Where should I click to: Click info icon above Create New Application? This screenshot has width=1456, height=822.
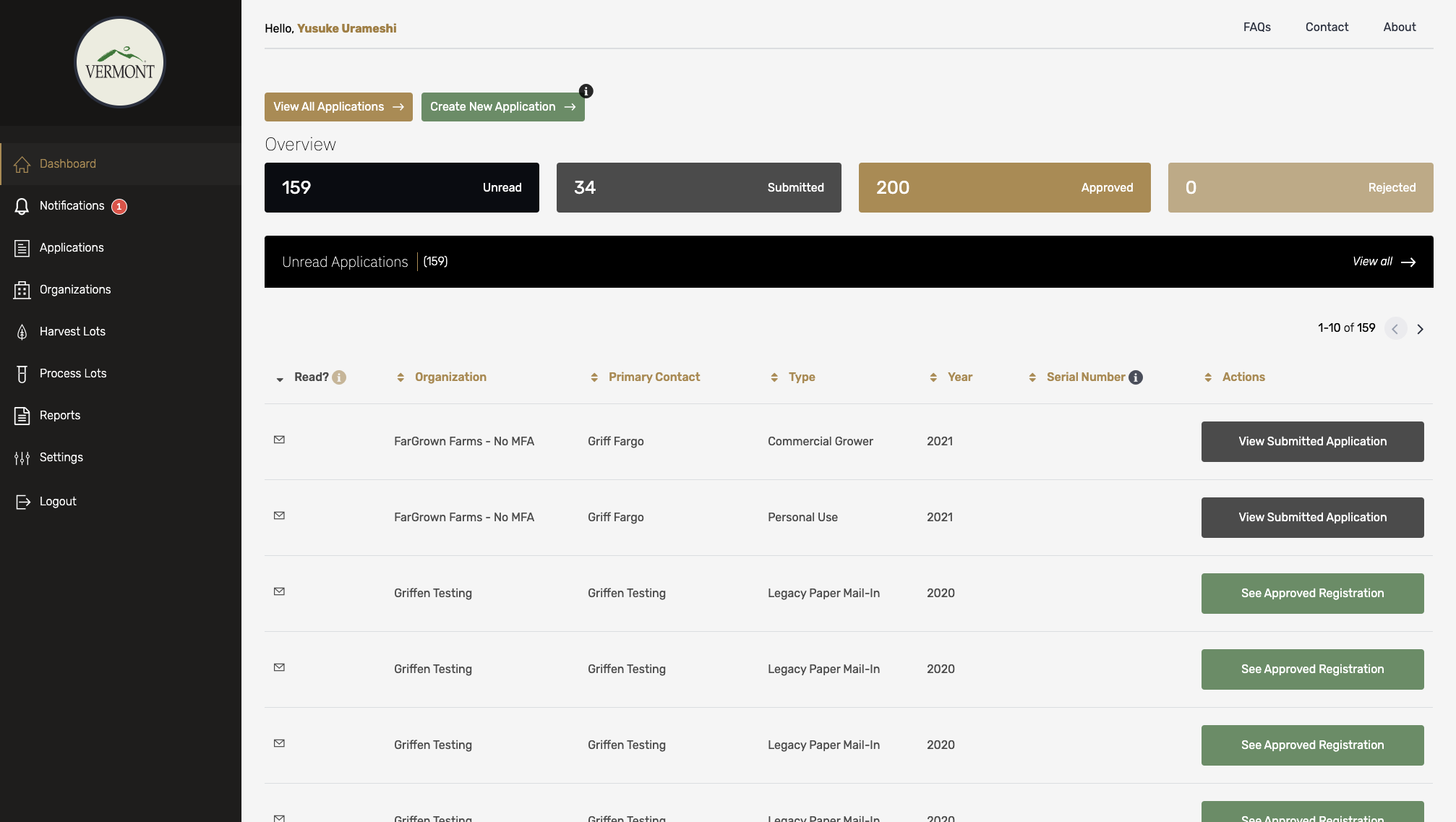[x=586, y=91]
